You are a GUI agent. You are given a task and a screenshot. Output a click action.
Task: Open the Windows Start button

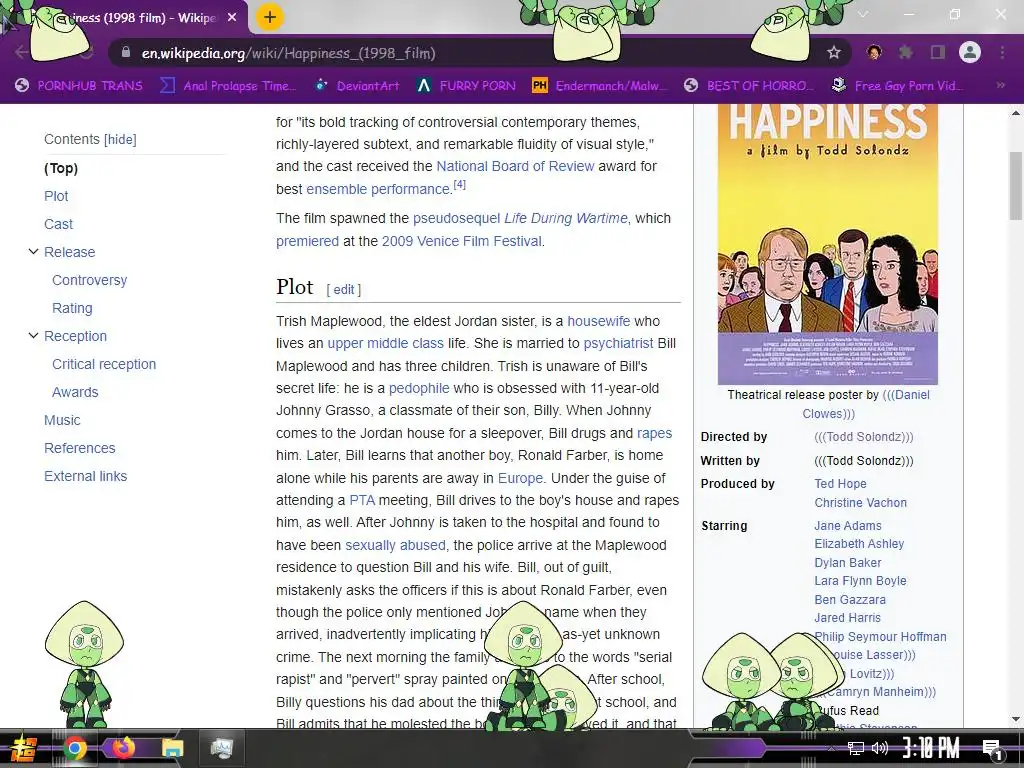[x=22, y=748]
